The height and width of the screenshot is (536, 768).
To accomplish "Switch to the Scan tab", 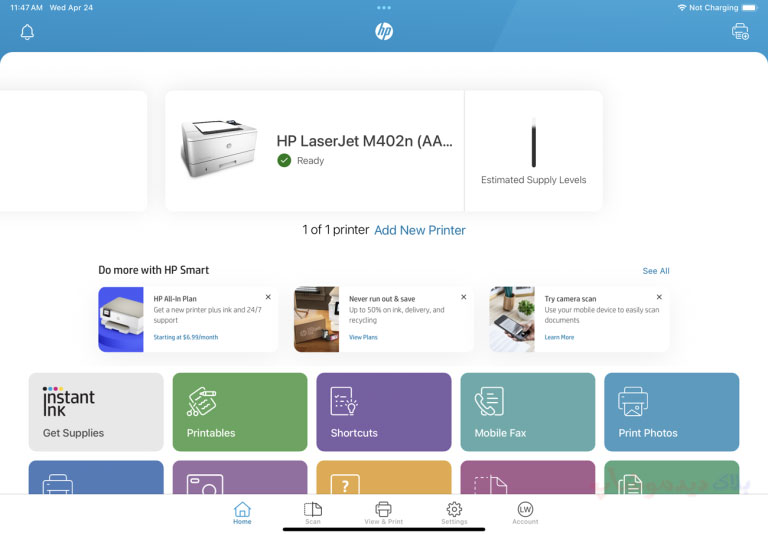I will 312,513.
